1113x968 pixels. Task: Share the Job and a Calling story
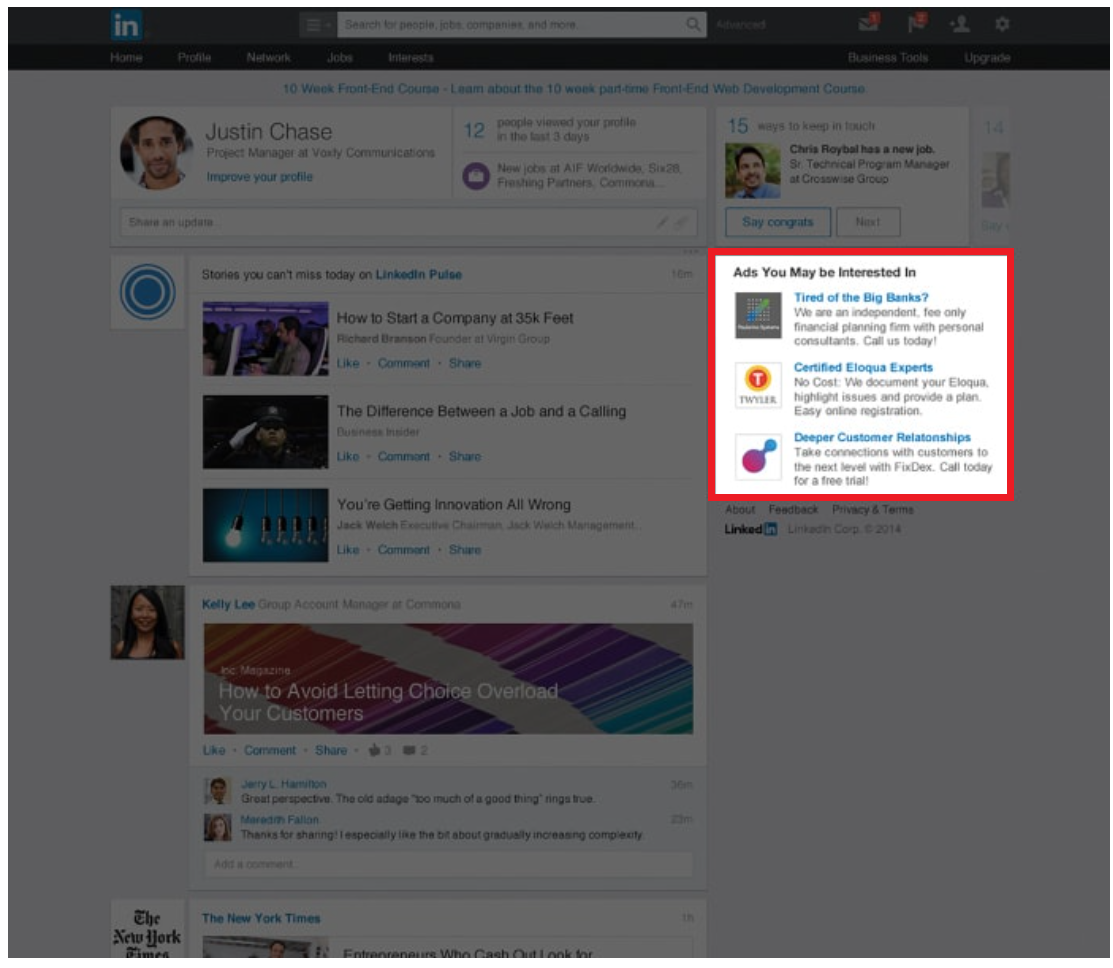(x=464, y=456)
